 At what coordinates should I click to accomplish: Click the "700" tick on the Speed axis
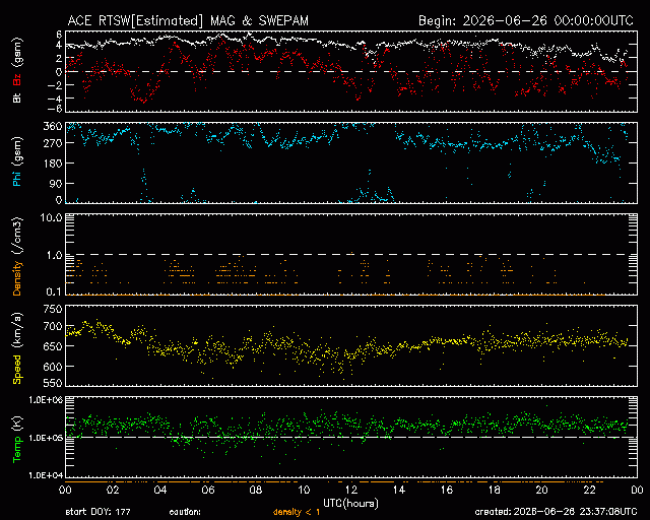click(53, 326)
